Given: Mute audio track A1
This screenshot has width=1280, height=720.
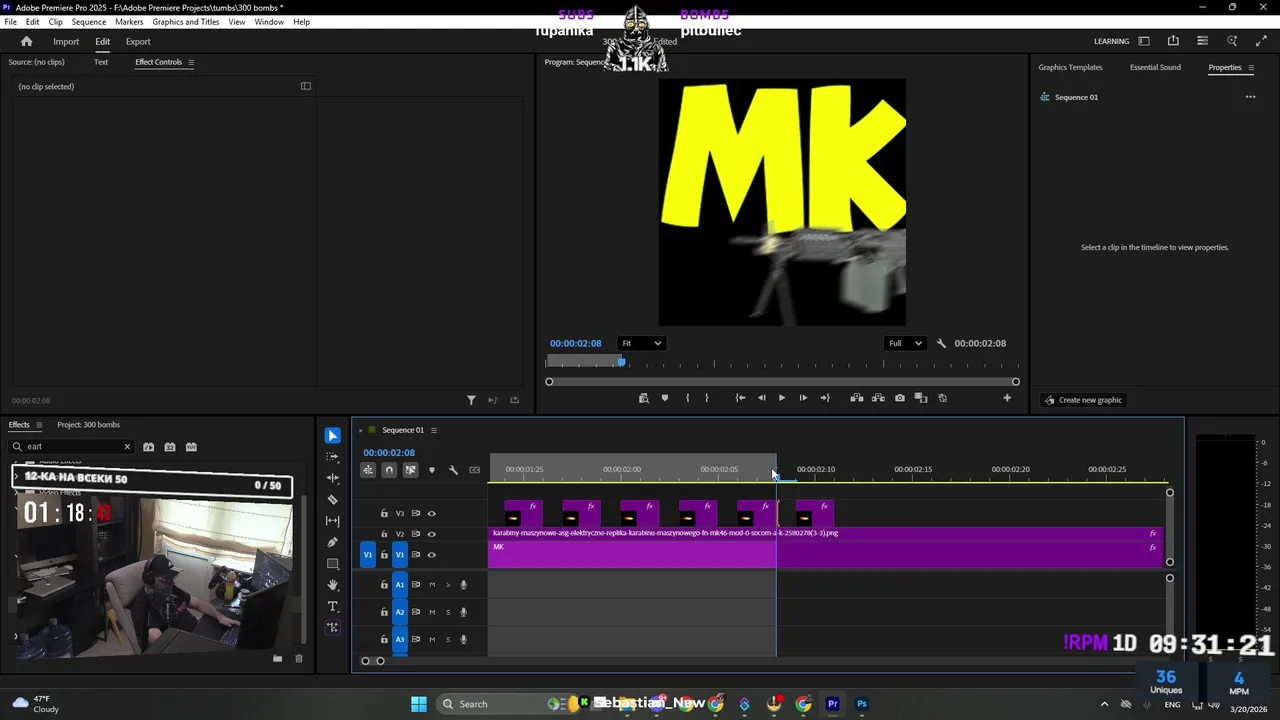Looking at the screenshot, I should point(432,585).
